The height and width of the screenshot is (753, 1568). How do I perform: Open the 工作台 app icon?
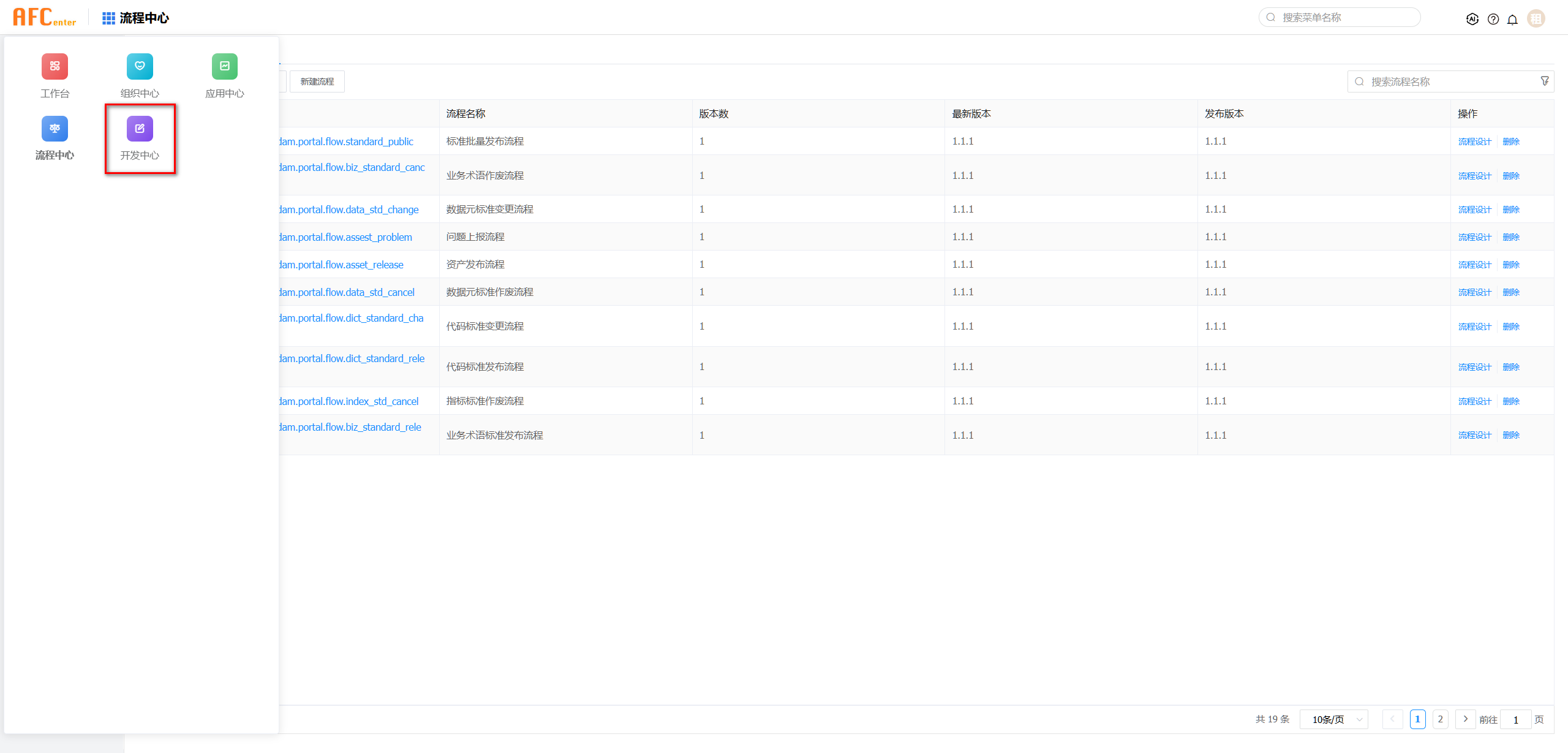tap(55, 67)
